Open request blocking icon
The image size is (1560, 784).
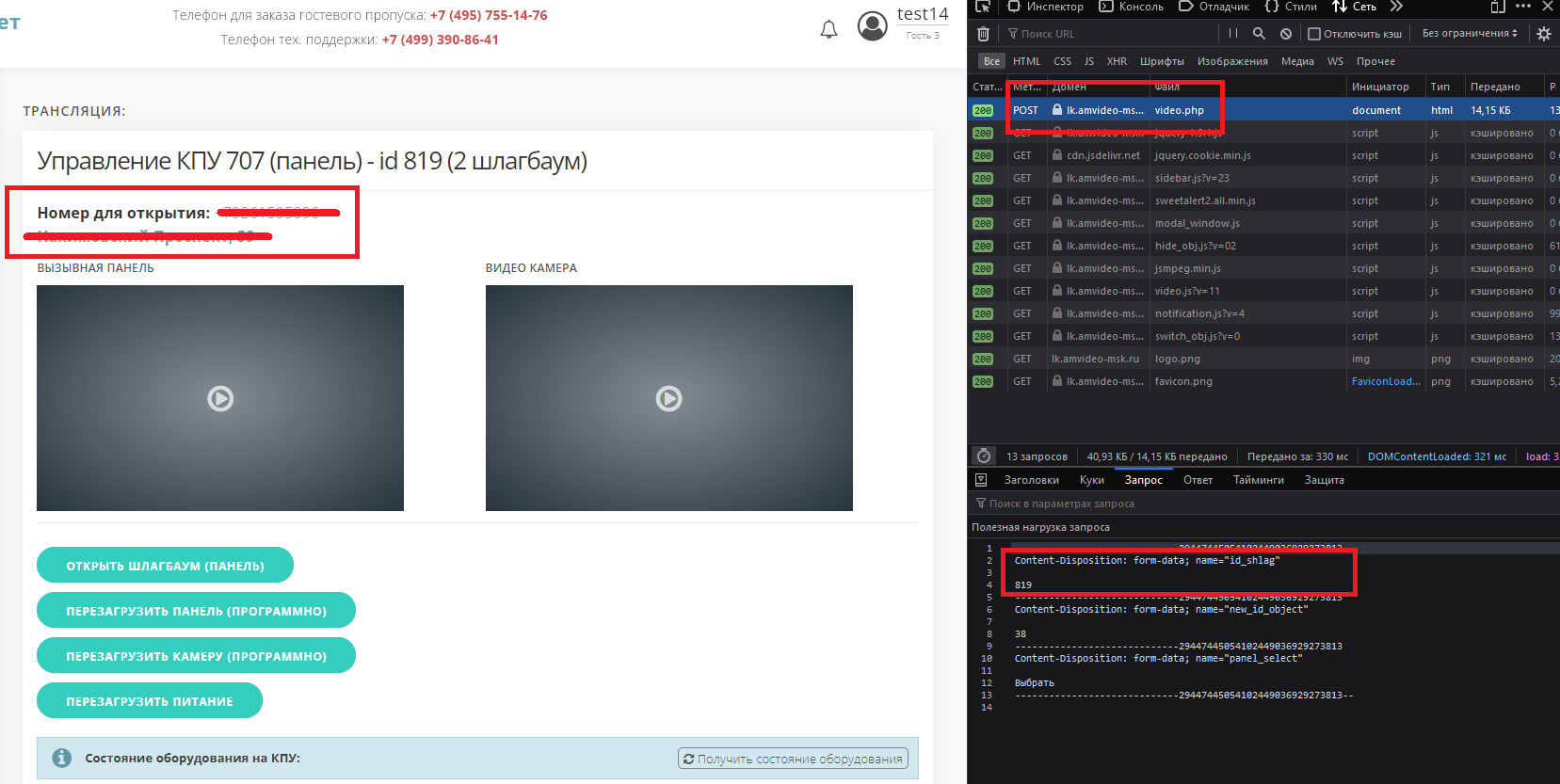click(1286, 34)
